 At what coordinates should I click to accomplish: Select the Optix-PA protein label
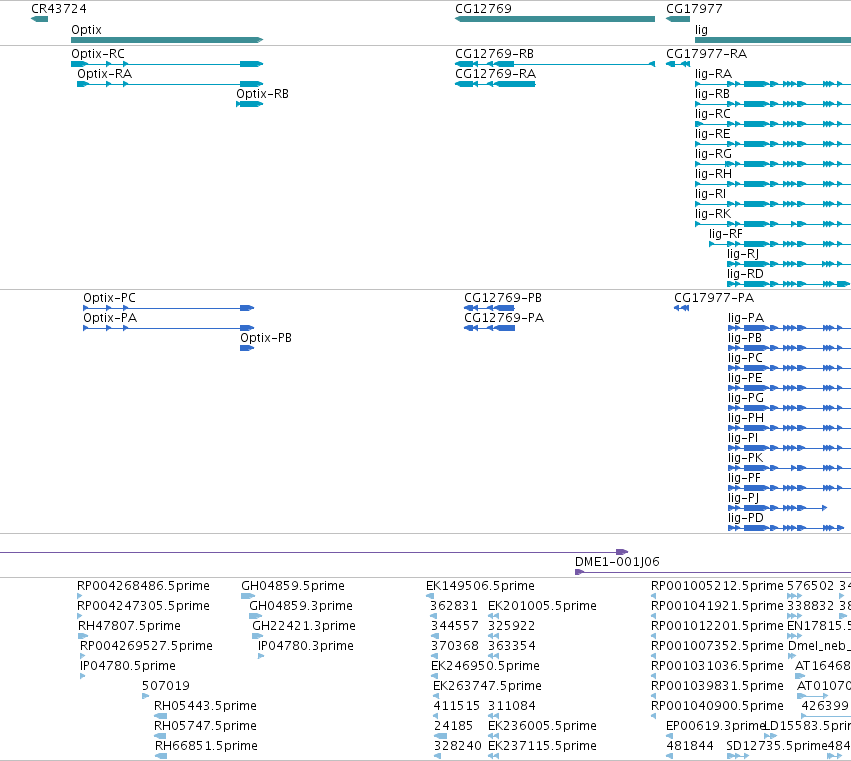[x=110, y=318]
